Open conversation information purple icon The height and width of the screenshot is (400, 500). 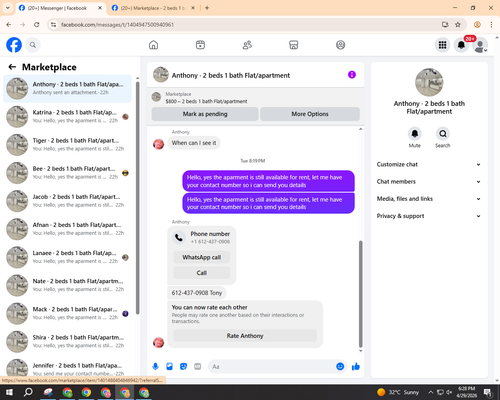click(352, 75)
